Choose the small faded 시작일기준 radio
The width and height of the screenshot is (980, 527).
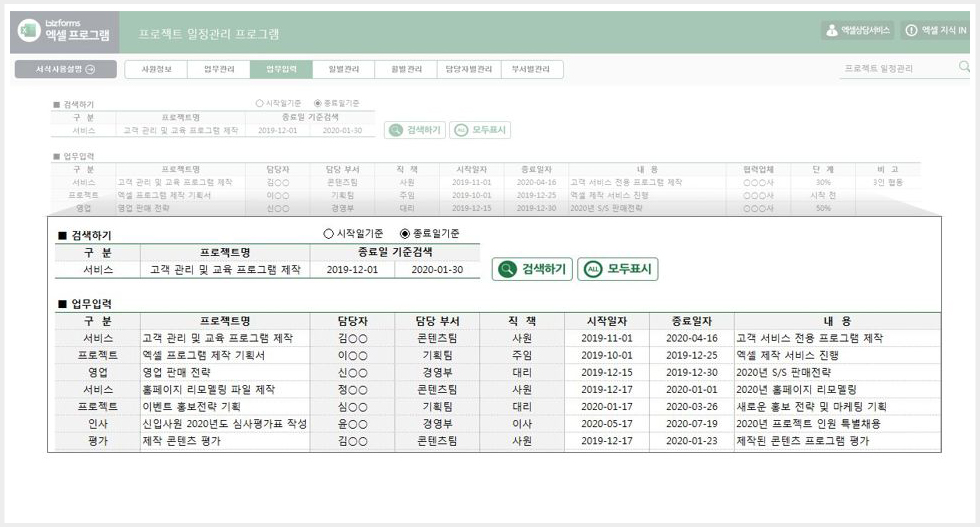pos(259,103)
